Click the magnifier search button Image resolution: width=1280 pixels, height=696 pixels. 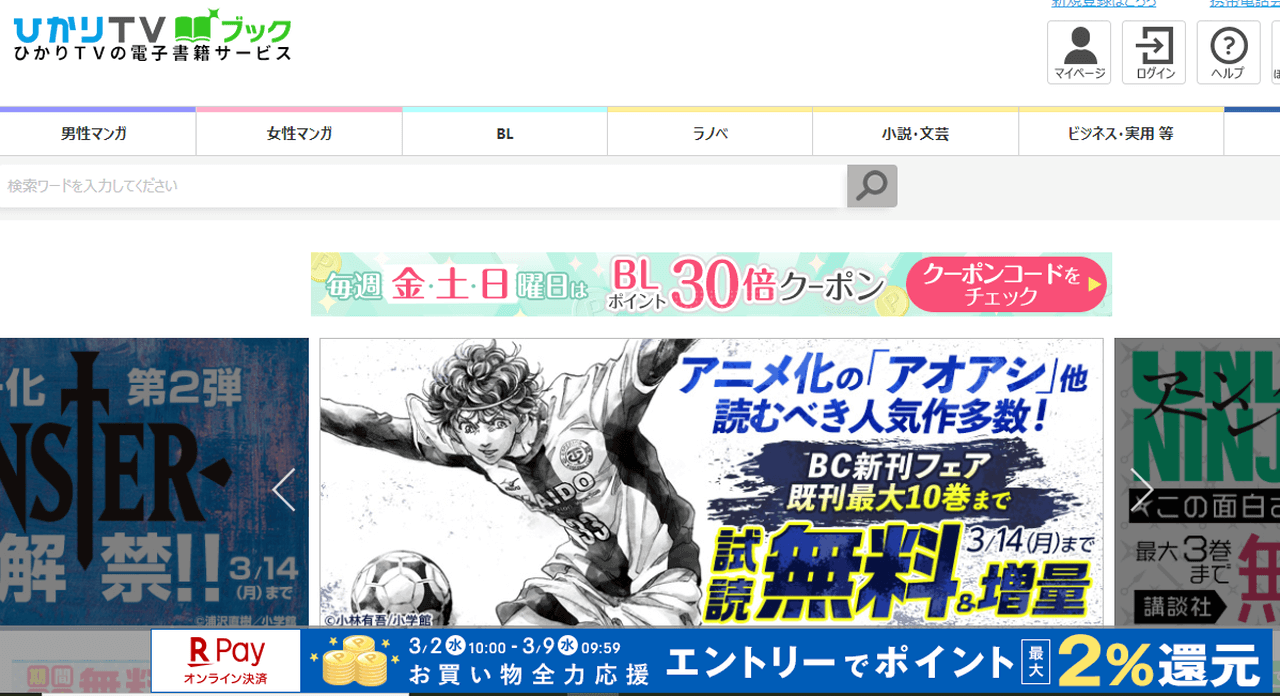(x=872, y=186)
